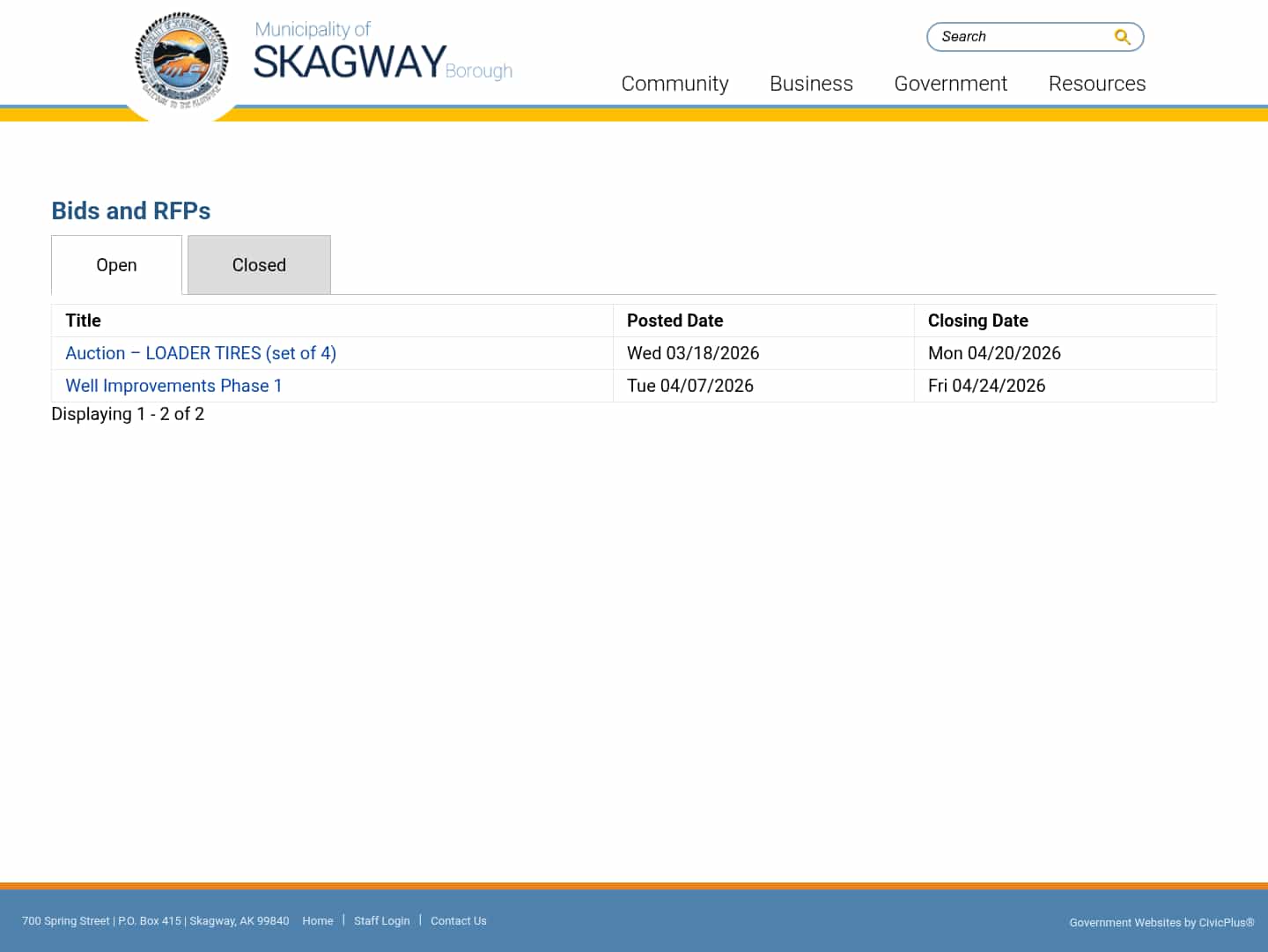Open the Community navigation menu
The image size is (1268, 952).
pyautogui.click(x=675, y=84)
